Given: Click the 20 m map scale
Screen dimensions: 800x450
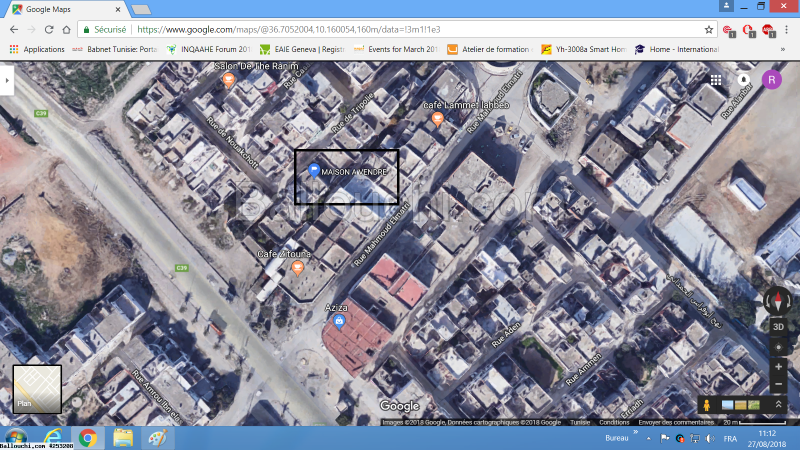Looking at the screenshot, I should 755,422.
